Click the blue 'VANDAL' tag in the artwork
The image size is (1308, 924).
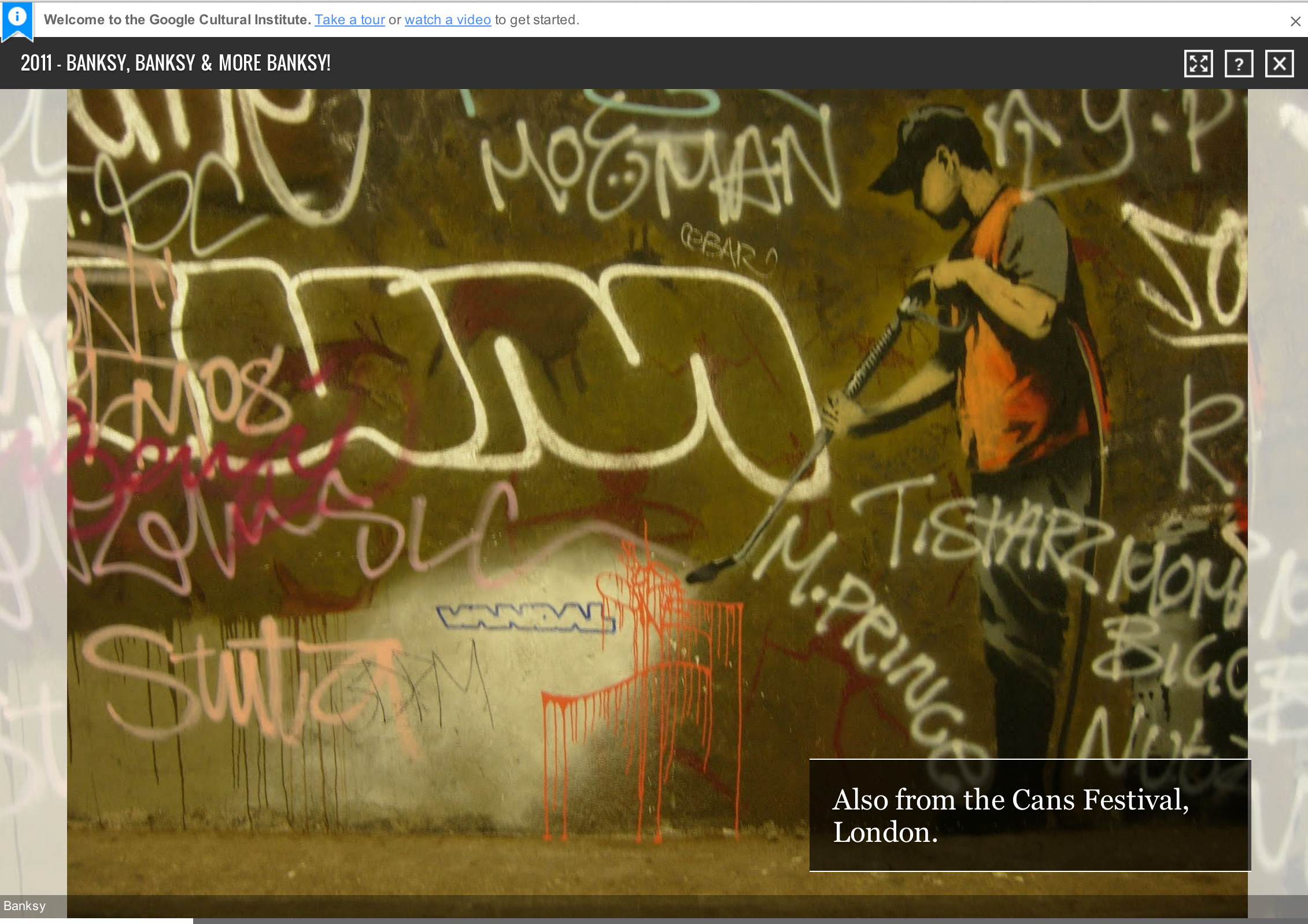[x=525, y=616]
